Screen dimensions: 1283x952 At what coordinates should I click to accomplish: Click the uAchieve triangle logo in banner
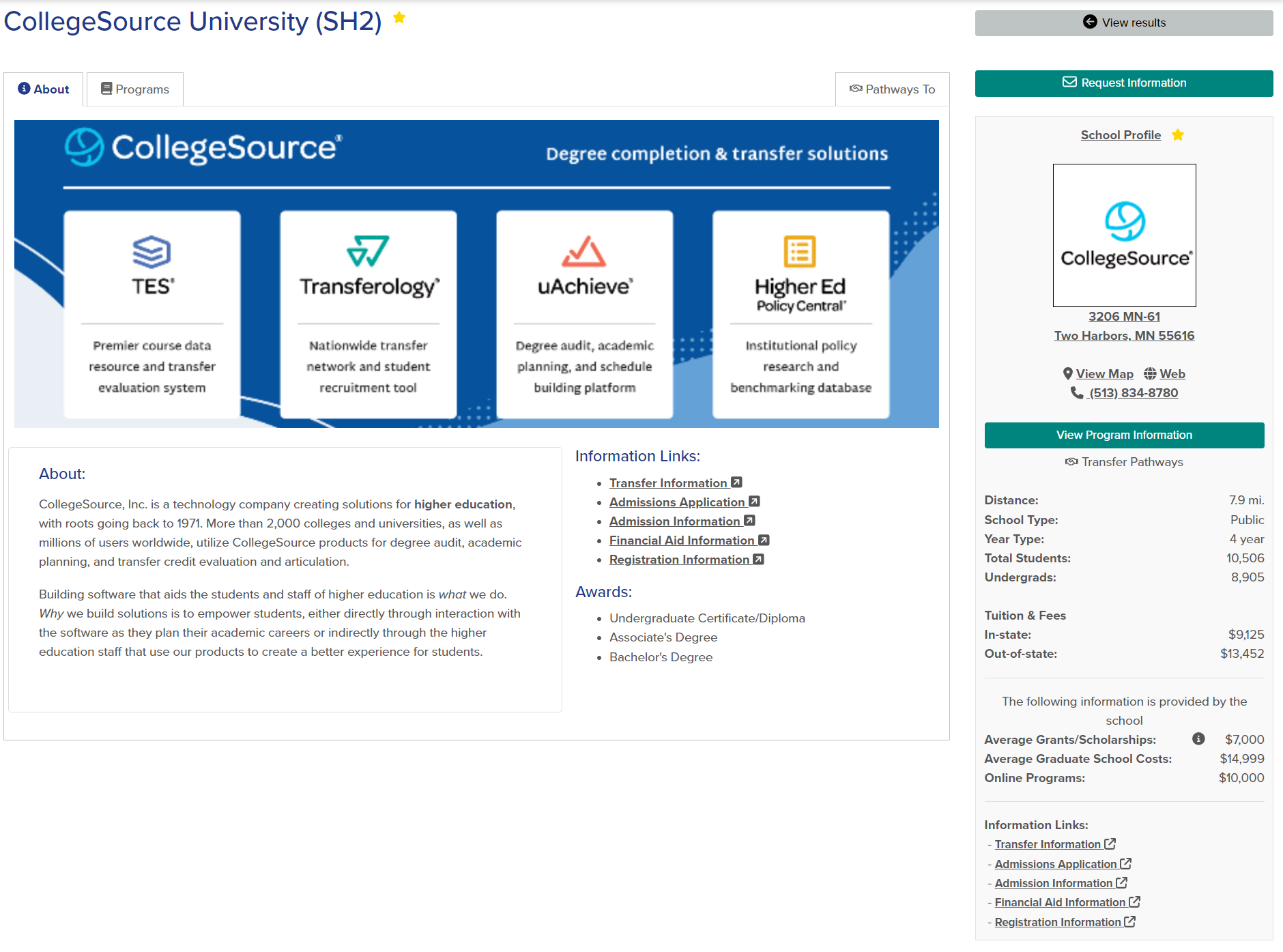(584, 251)
